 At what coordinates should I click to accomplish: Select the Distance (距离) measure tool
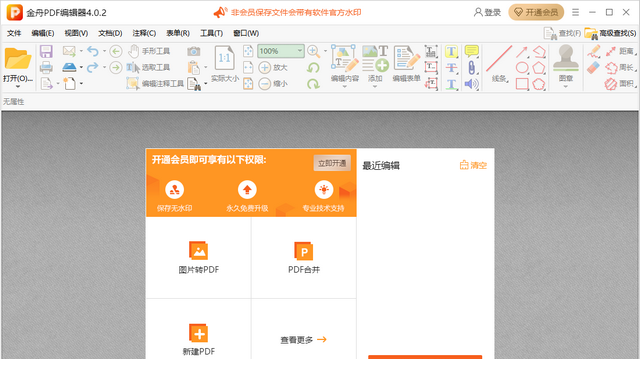click(x=620, y=51)
